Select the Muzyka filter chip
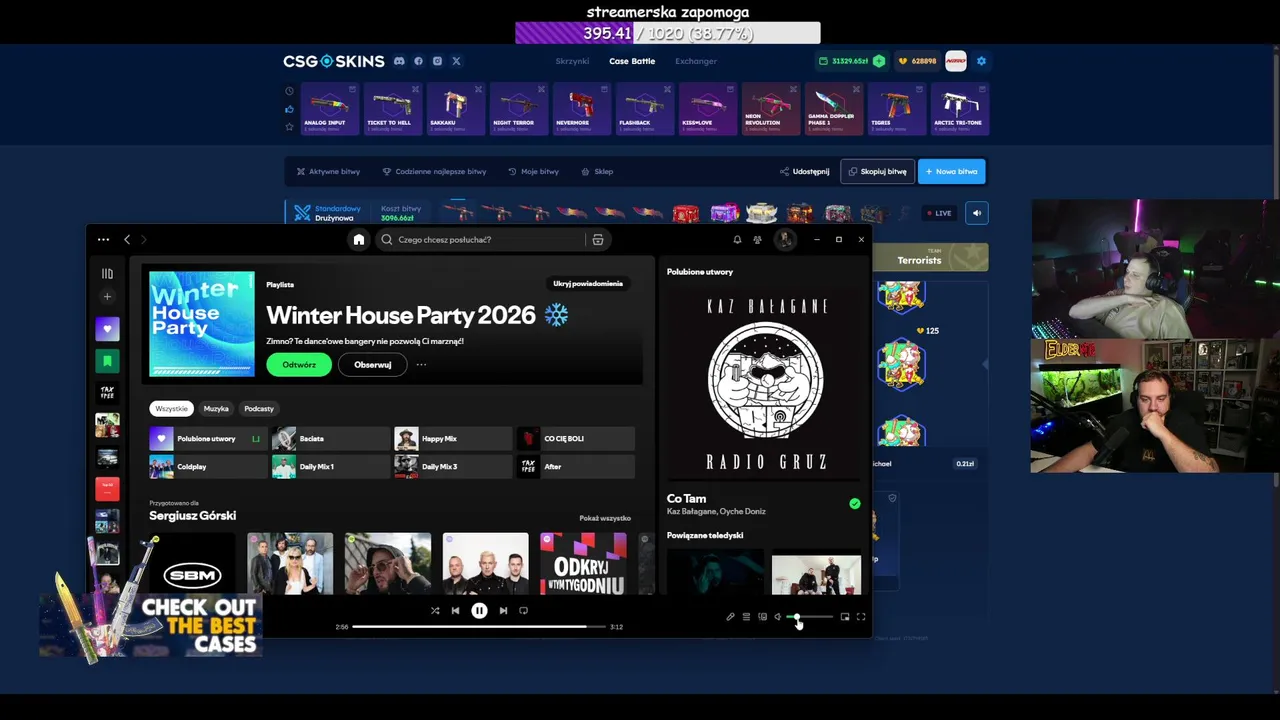 (216, 409)
